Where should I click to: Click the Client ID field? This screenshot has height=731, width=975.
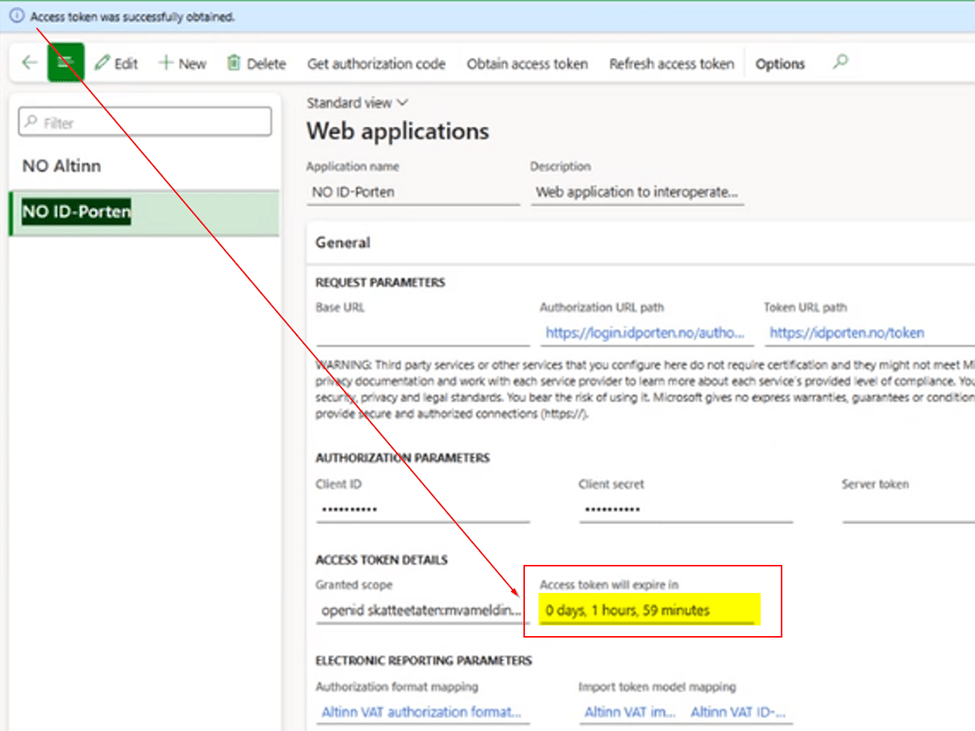[422, 509]
